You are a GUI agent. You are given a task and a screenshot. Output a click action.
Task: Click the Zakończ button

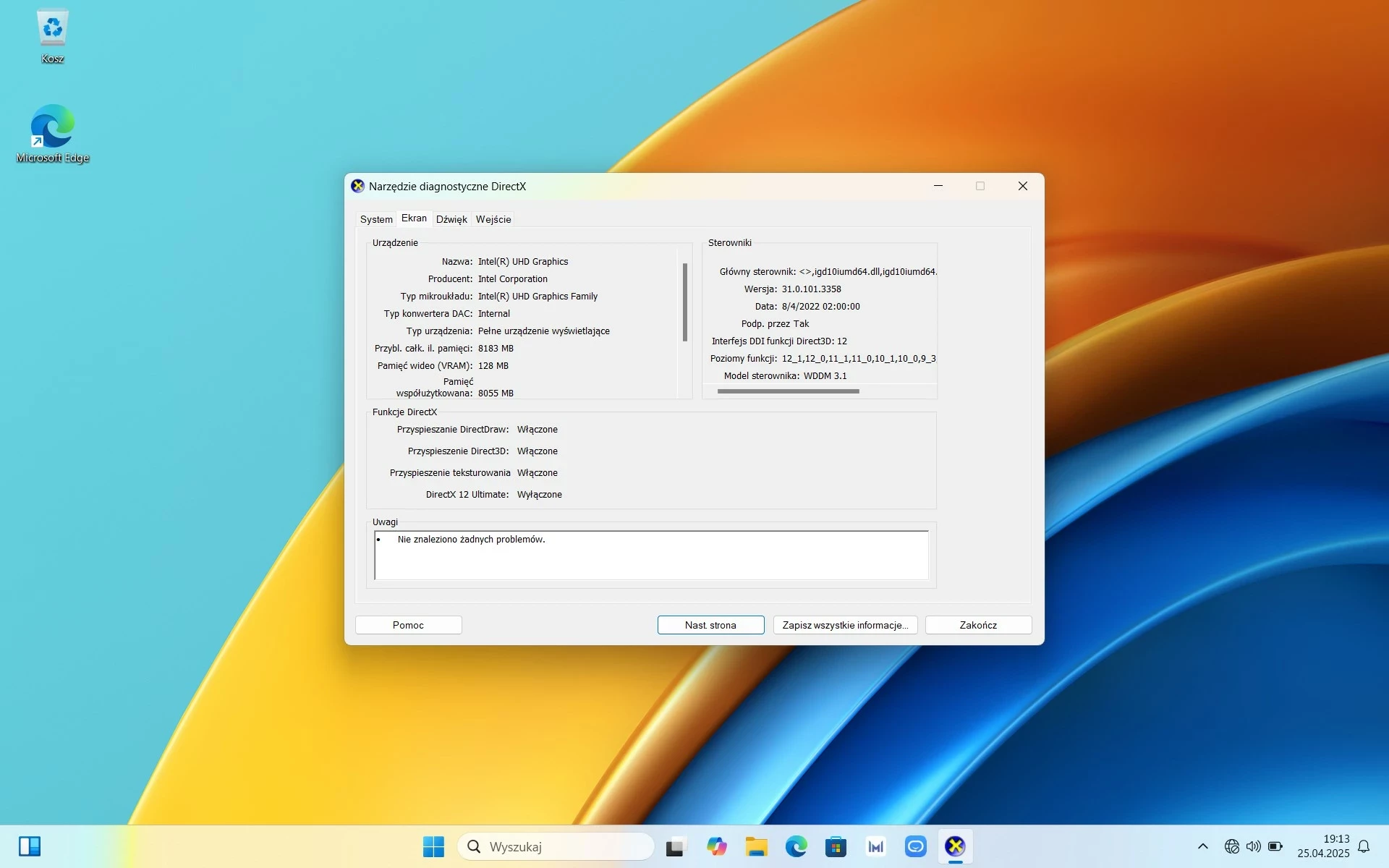point(977,624)
